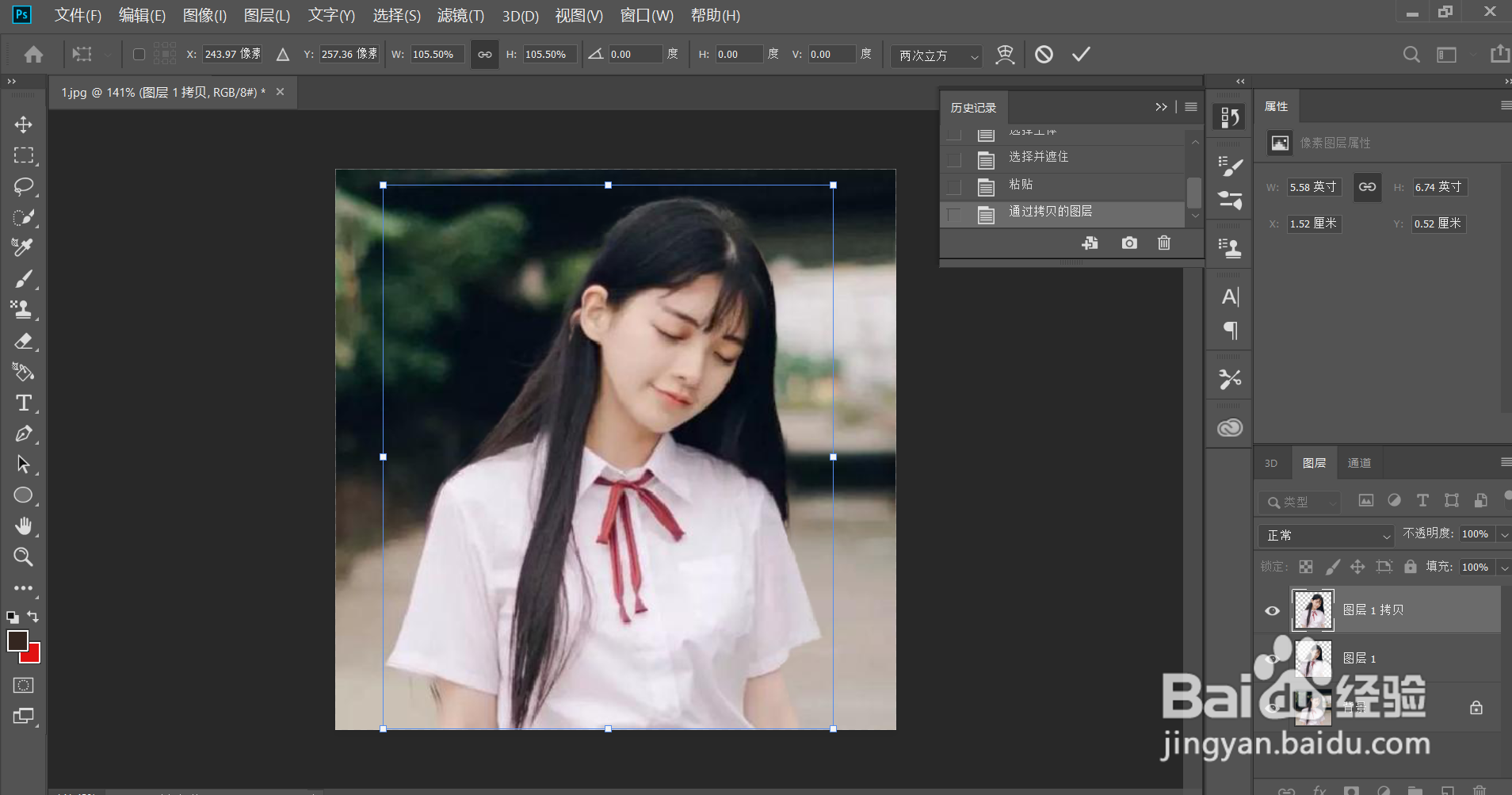Select the Eraser tool
The image size is (1512, 795).
(23, 341)
